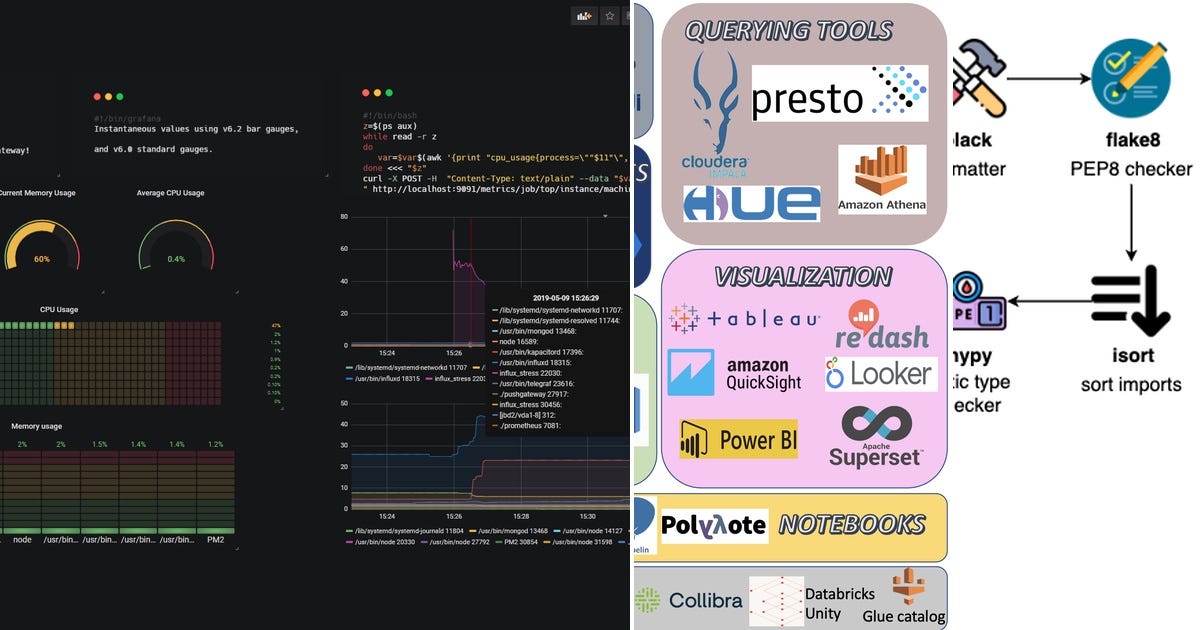Click the #!/bin/grafana text line
This screenshot has width=1200, height=630.
coord(128,118)
